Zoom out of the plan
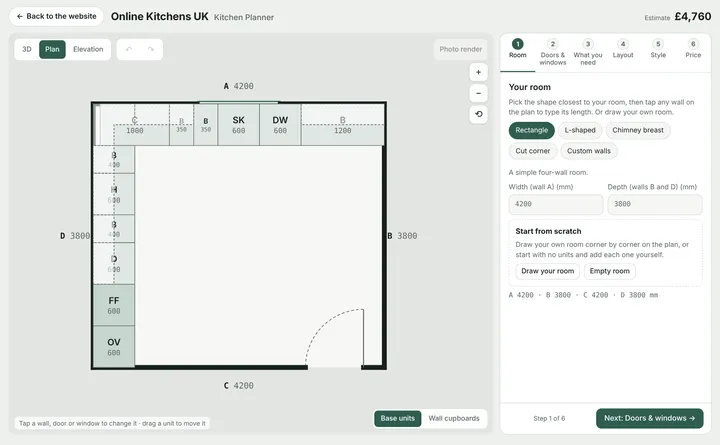The image size is (720, 445). click(478, 93)
